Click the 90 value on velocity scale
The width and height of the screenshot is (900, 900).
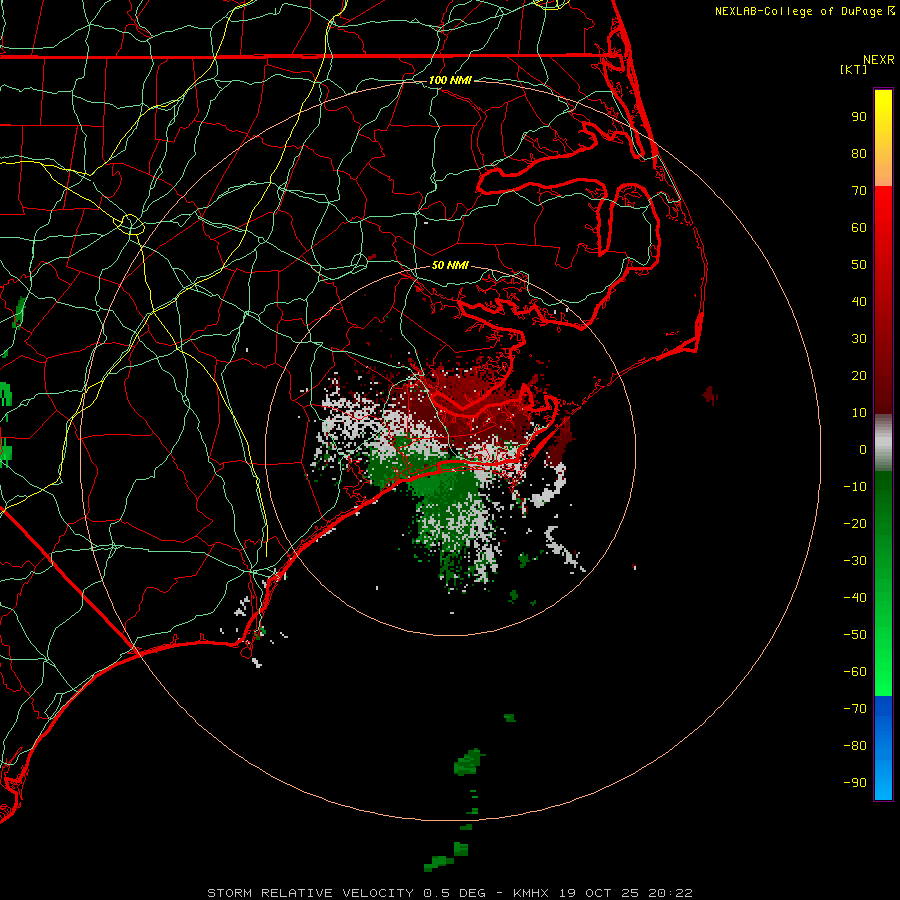click(x=859, y=117)
